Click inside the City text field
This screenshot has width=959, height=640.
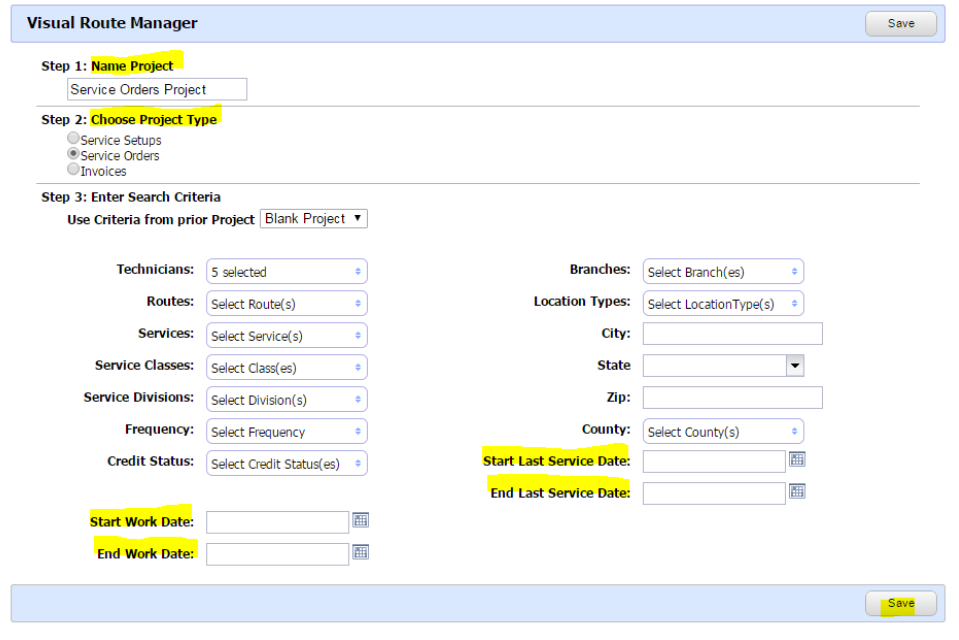click(731, 333)
